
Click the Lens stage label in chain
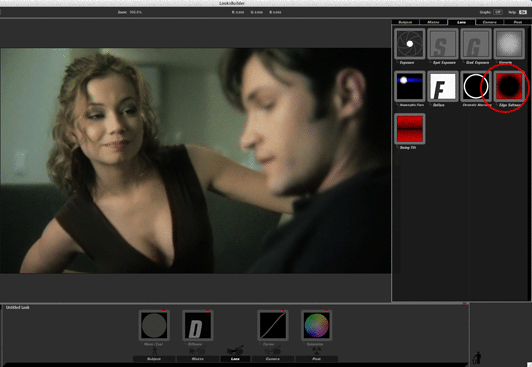pos(235,359)
